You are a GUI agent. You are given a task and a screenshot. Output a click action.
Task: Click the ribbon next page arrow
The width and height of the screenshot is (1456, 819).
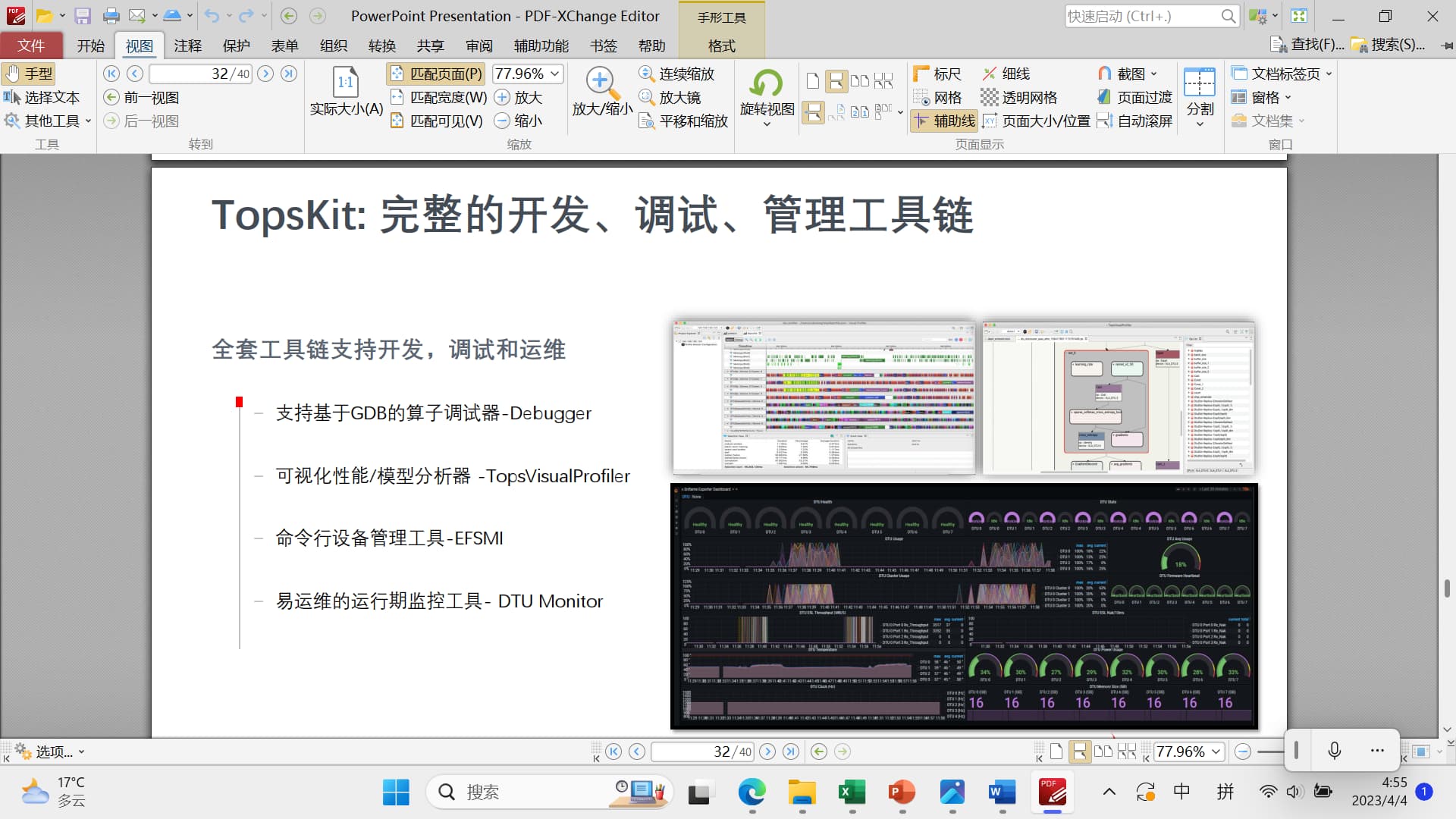click(x=265, y=74)
